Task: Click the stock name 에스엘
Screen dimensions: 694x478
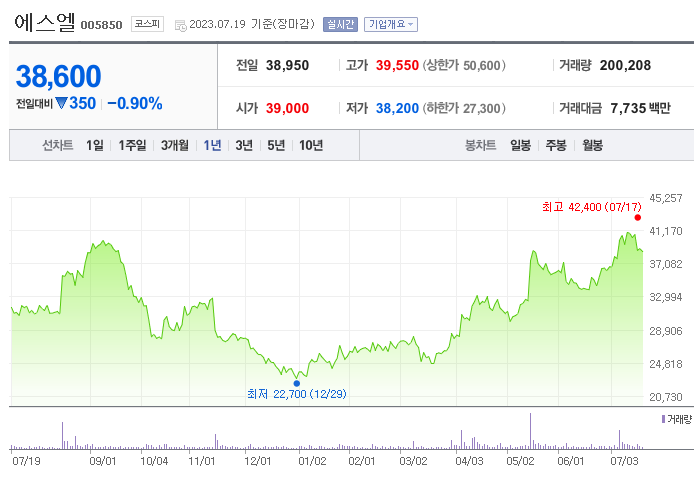Action: pyautogui.click(x=44, y=23)
